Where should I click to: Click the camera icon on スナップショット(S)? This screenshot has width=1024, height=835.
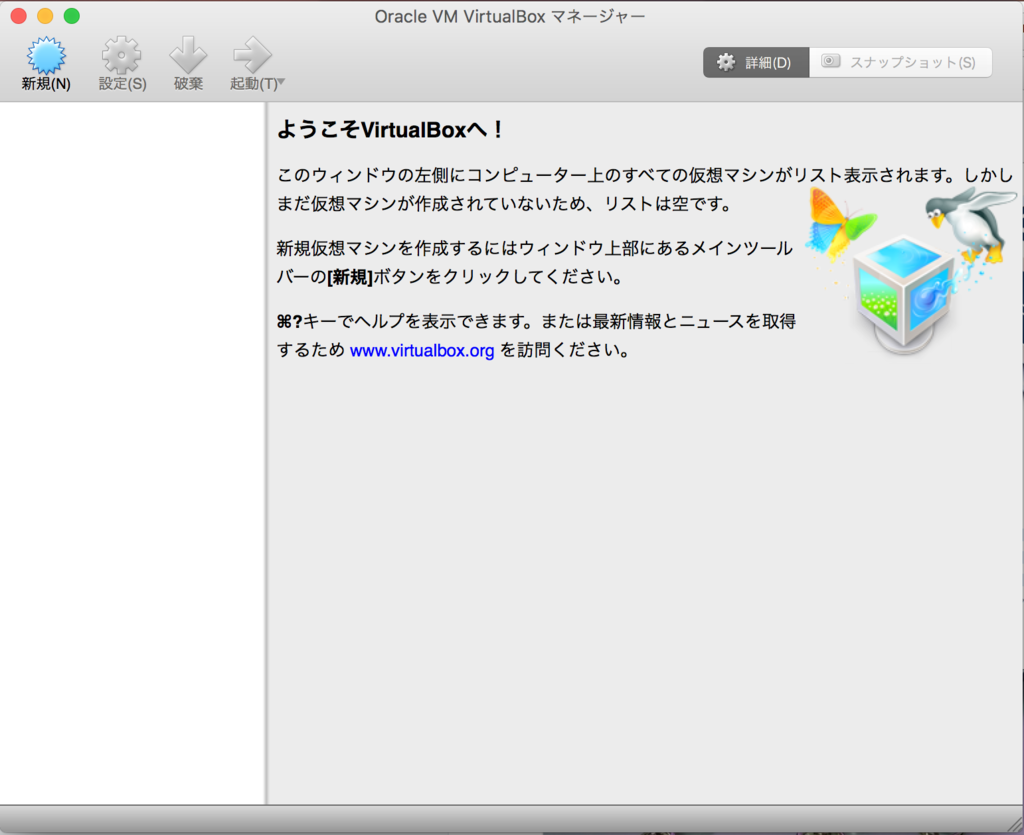pos(830,61)
